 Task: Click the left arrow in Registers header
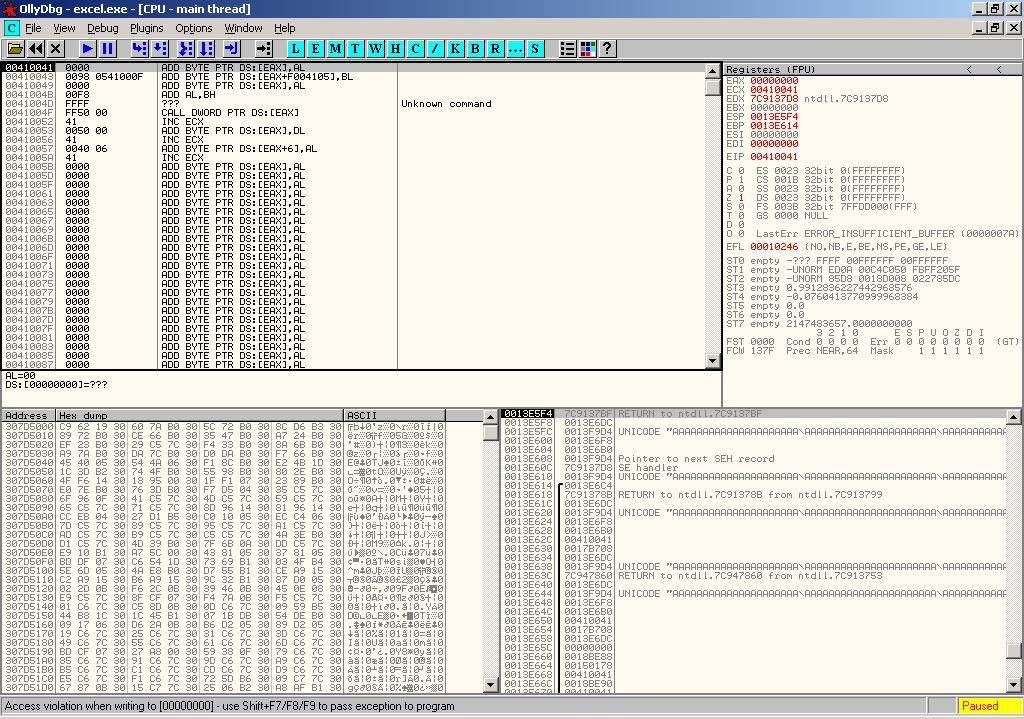968,69
